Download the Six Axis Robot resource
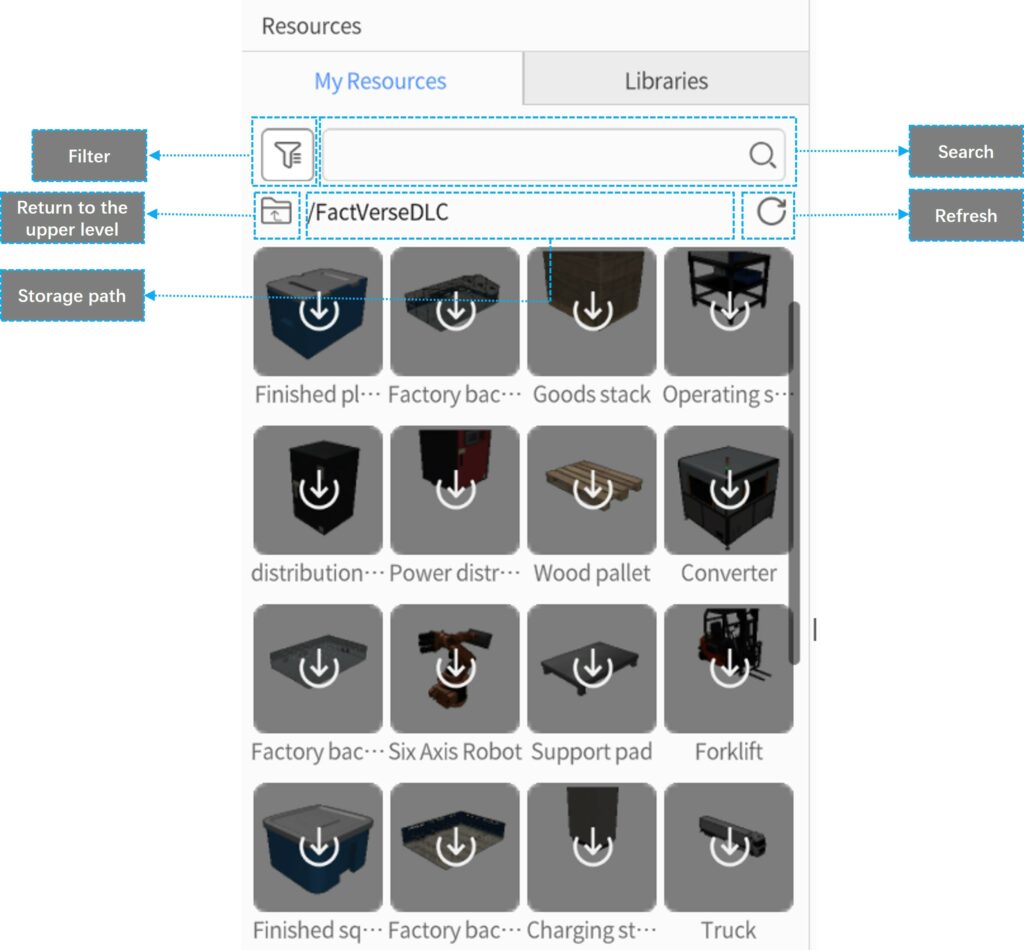Screen dimensions: 1024x950 pyautogui.click(x=456, y=668)
